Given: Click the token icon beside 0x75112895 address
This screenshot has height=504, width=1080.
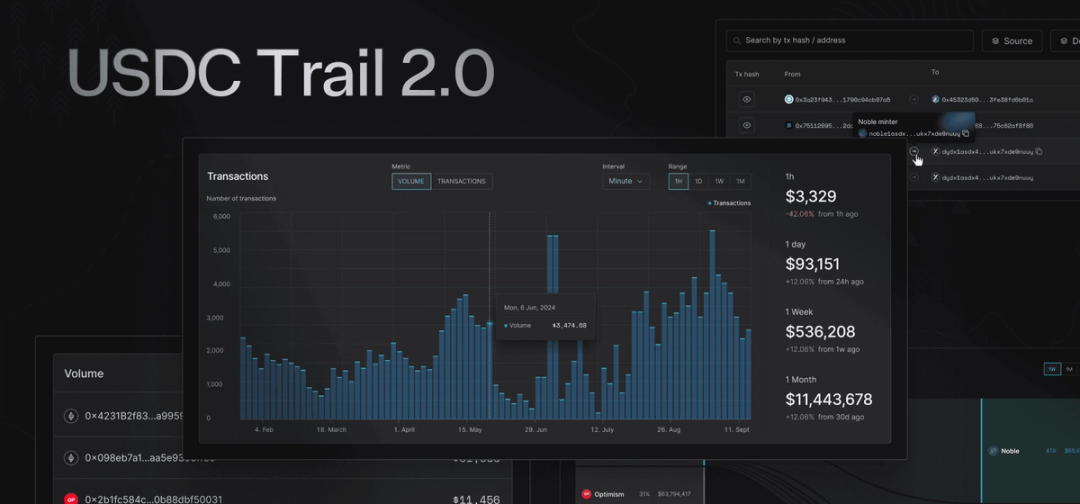Looking at the screenshot, I should click(x=789, y=125).
